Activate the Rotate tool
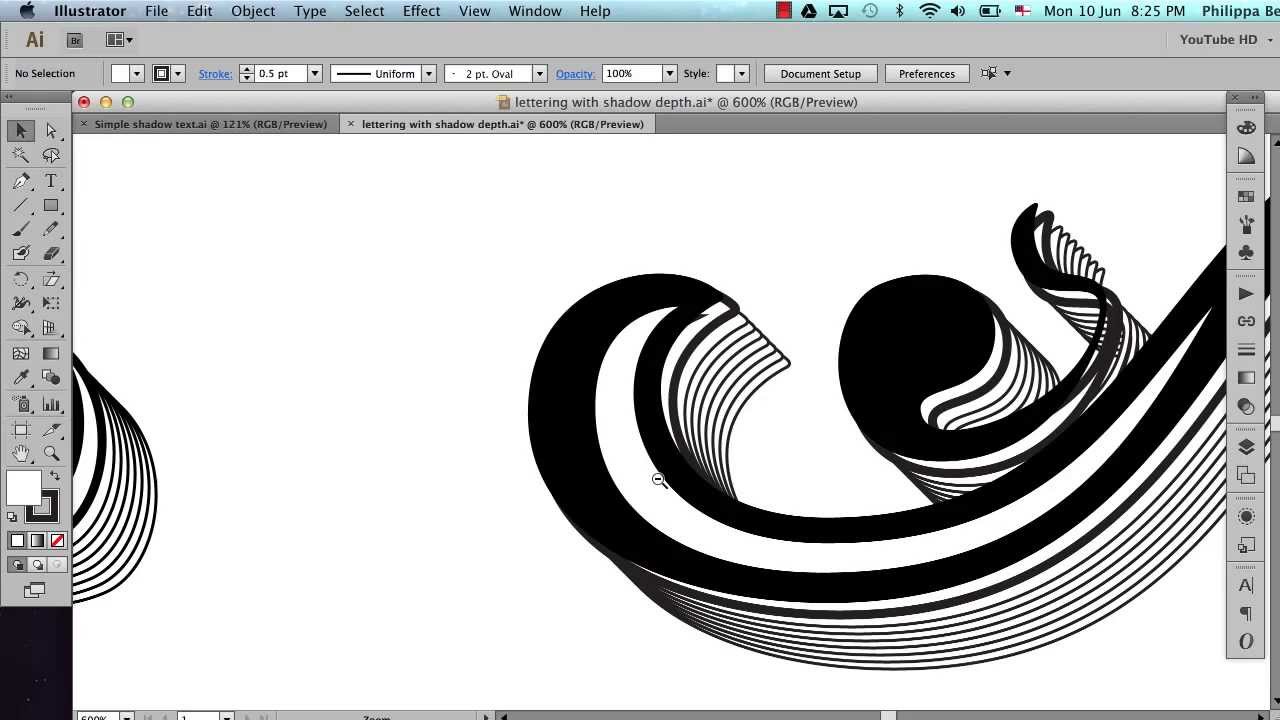The image size is (1280, 720). pos(21,280)
